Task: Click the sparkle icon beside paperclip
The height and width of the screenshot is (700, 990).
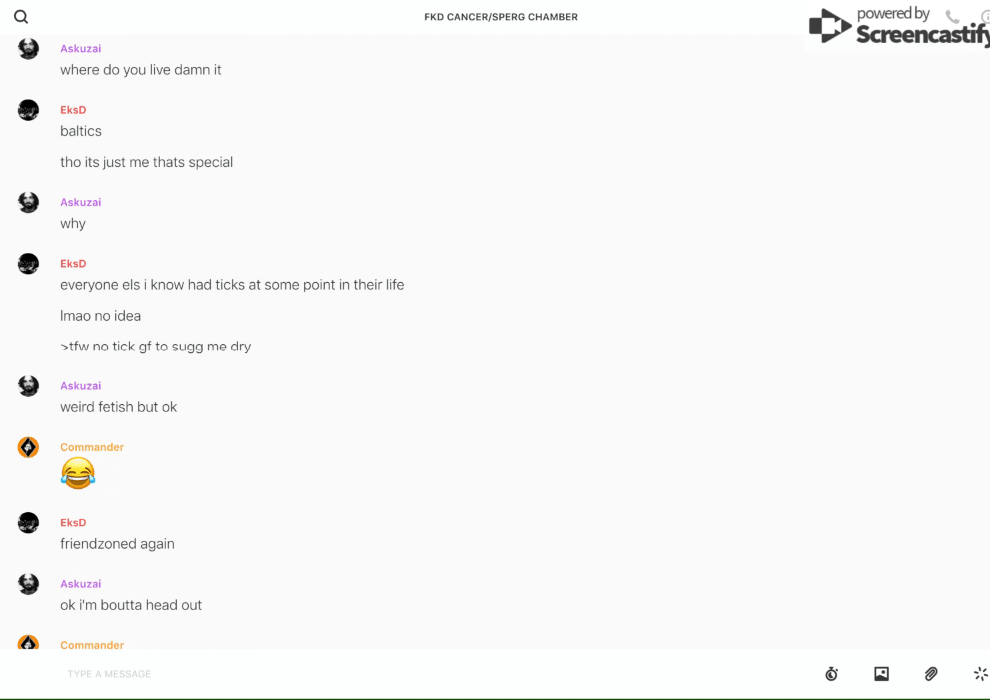Action: click(981, 673)
